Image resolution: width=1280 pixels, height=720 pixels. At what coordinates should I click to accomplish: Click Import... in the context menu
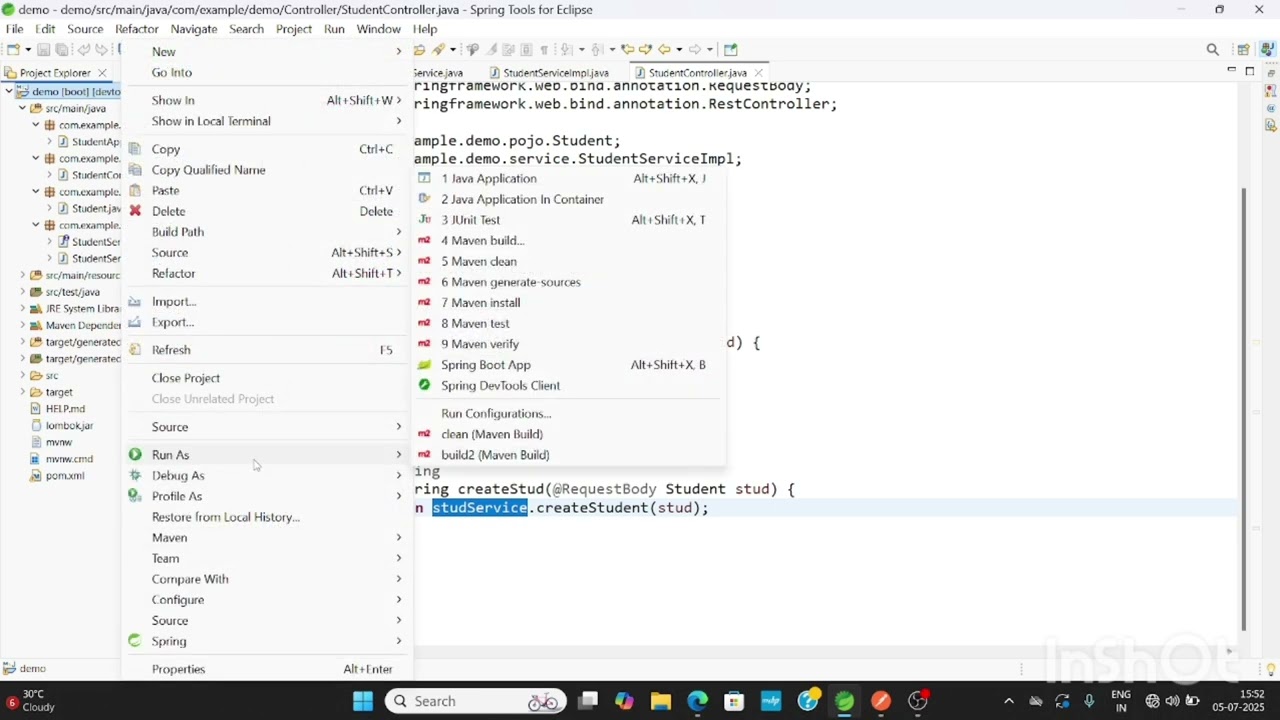click(265, 301)
